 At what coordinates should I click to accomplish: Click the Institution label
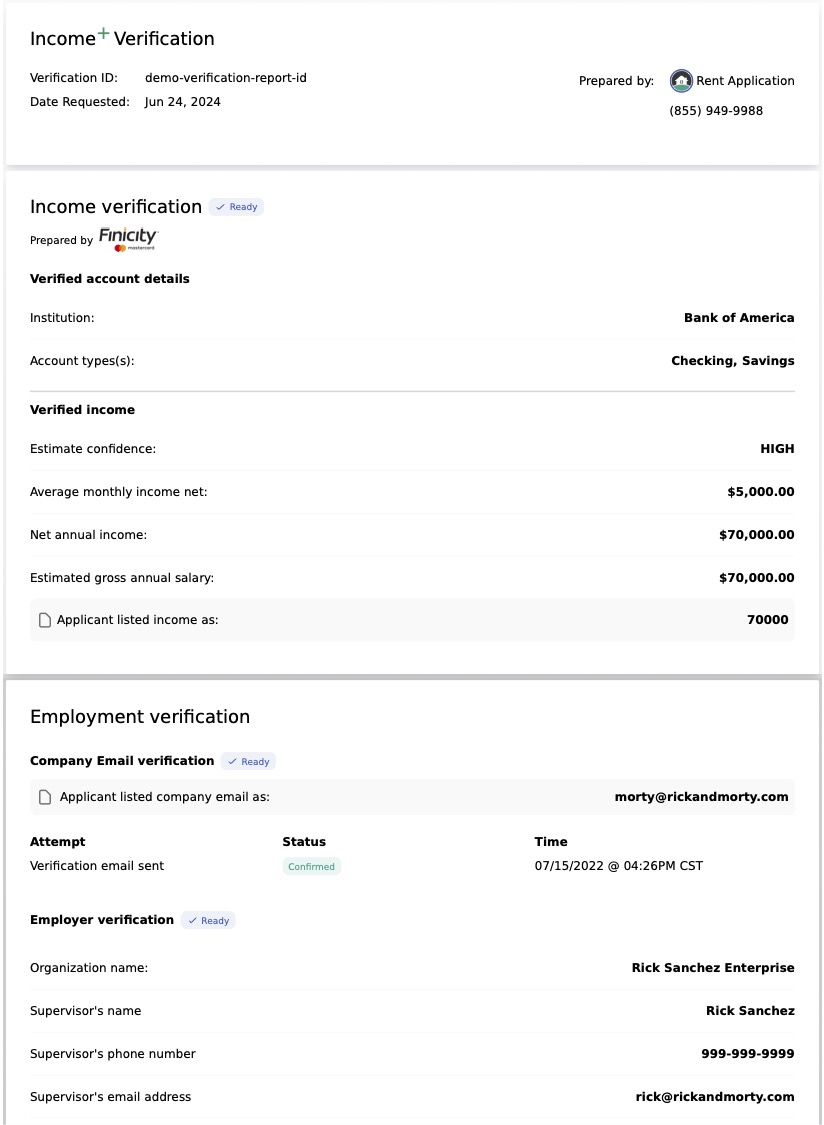(x=62, y=318)
